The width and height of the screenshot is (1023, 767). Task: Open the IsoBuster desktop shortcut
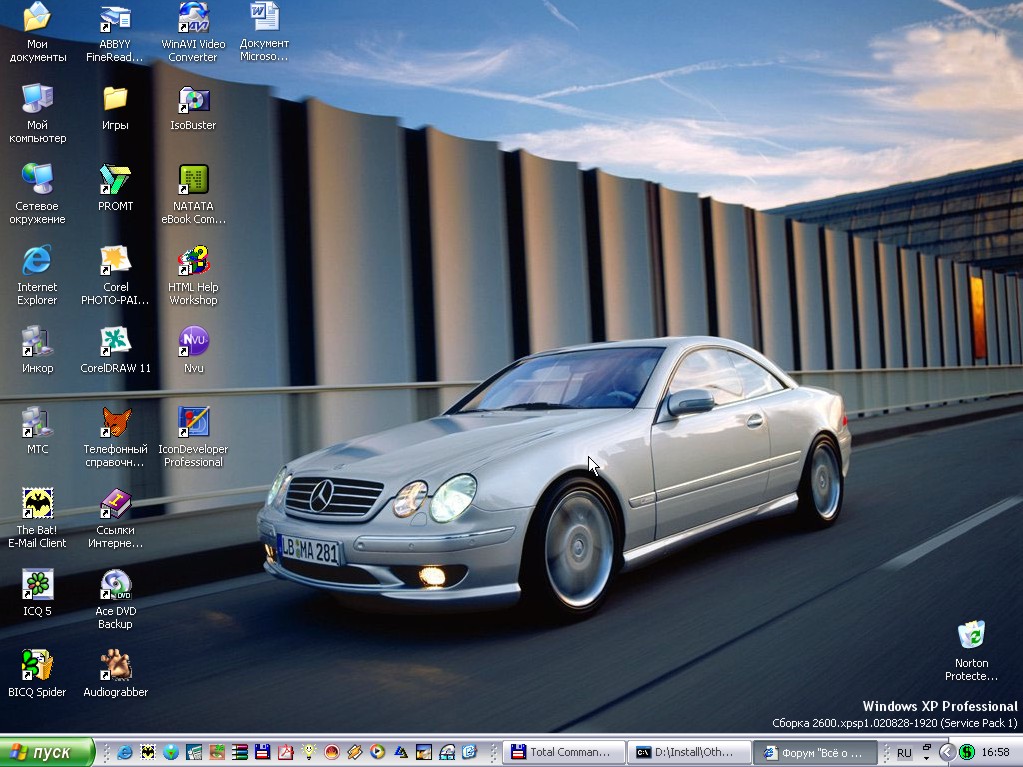click(193, 100)
